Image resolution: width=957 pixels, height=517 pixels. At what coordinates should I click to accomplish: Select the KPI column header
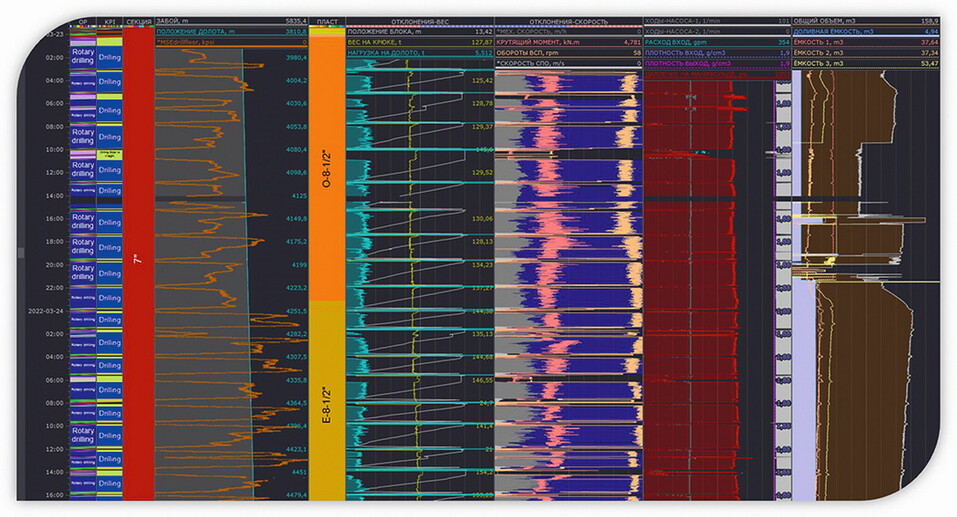pyautogui.click(x=109, y=21)
